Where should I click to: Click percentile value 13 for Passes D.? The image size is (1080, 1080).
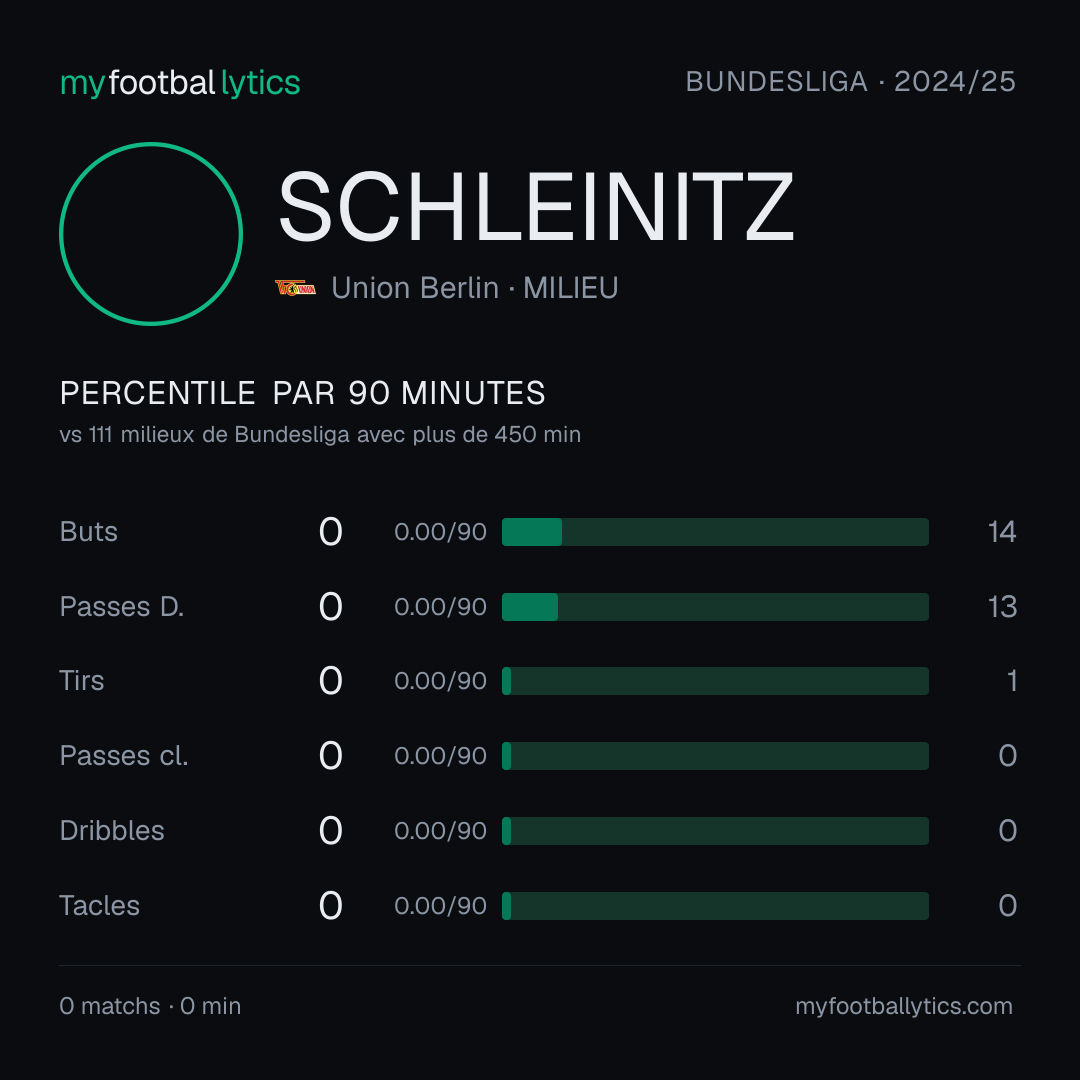tap(1002, 607)
